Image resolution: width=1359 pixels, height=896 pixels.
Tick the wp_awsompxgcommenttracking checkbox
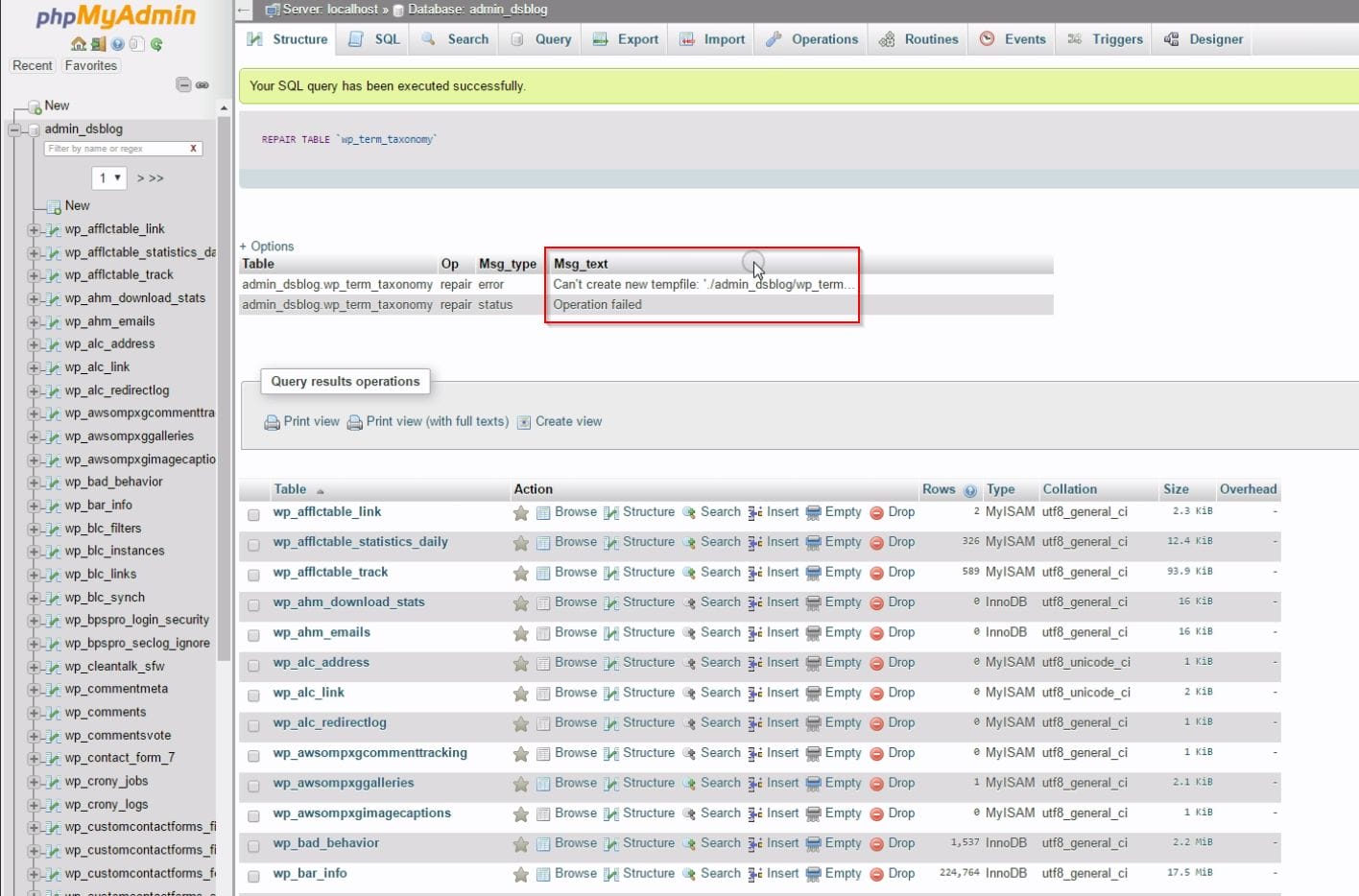[253, 756]
